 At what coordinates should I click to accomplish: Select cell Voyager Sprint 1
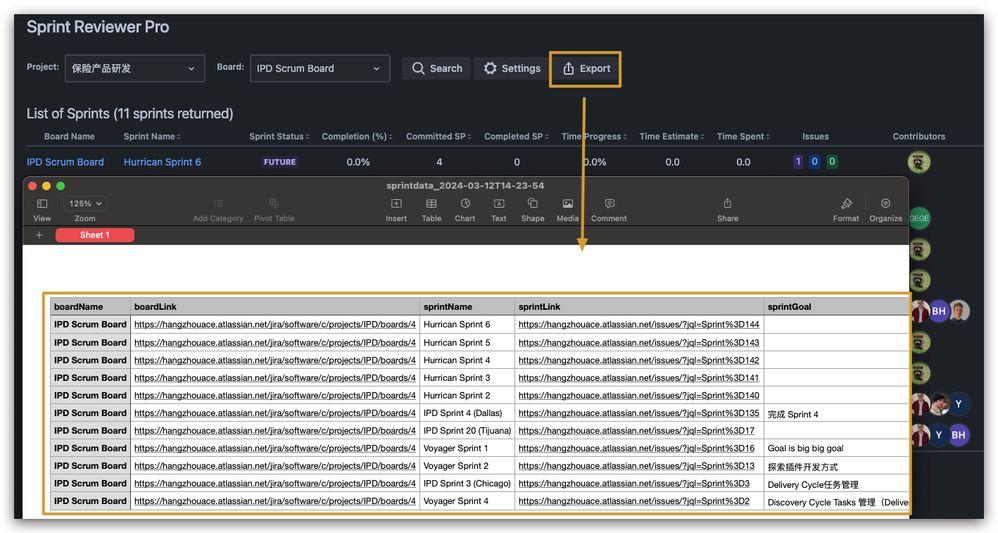[x=467, y=448]
